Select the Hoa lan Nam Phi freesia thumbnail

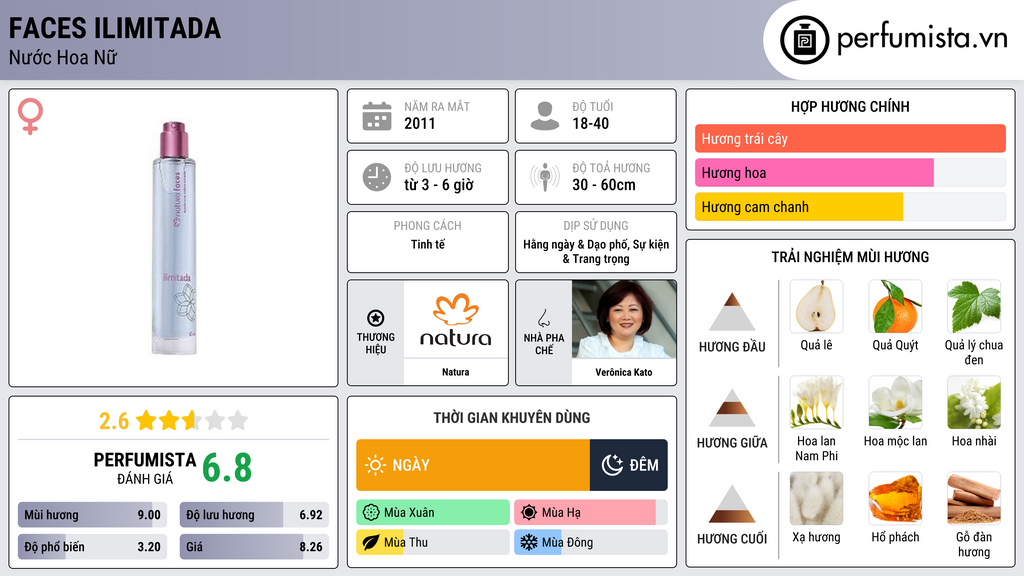click(x=816, y=402)
